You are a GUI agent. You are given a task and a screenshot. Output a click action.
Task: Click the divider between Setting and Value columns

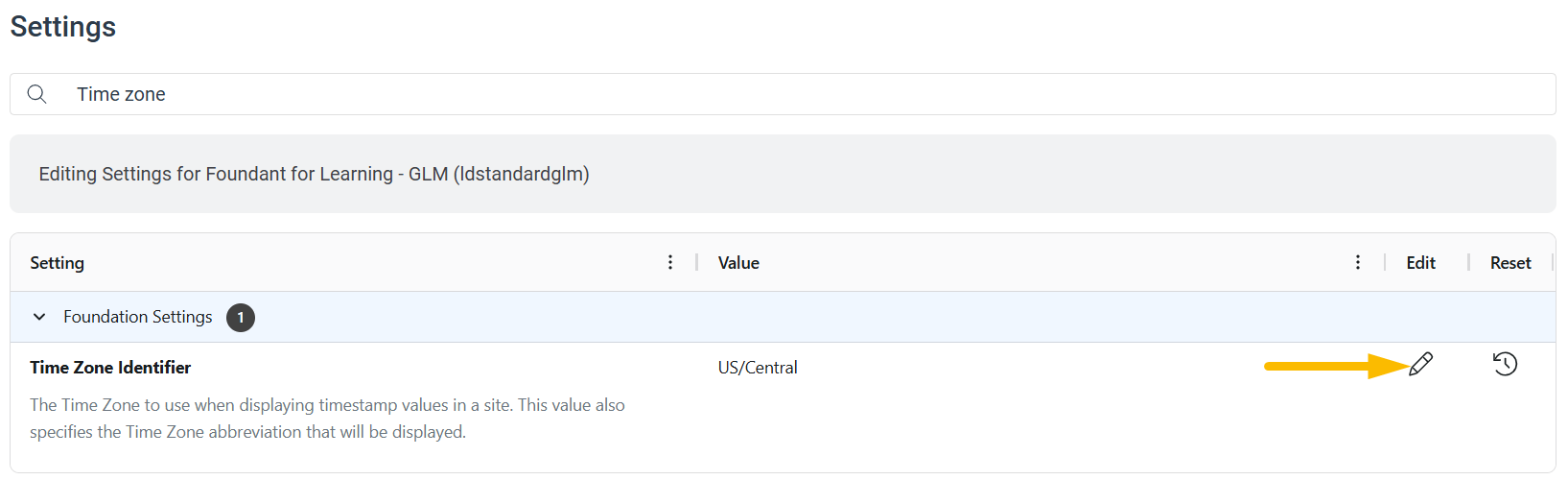pyautogui.click(x=697, y=263)
